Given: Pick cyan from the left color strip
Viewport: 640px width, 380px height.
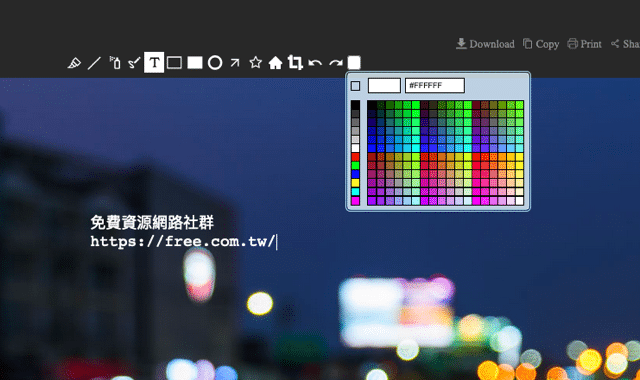Looking at the screenshot, I should (356, 192).
